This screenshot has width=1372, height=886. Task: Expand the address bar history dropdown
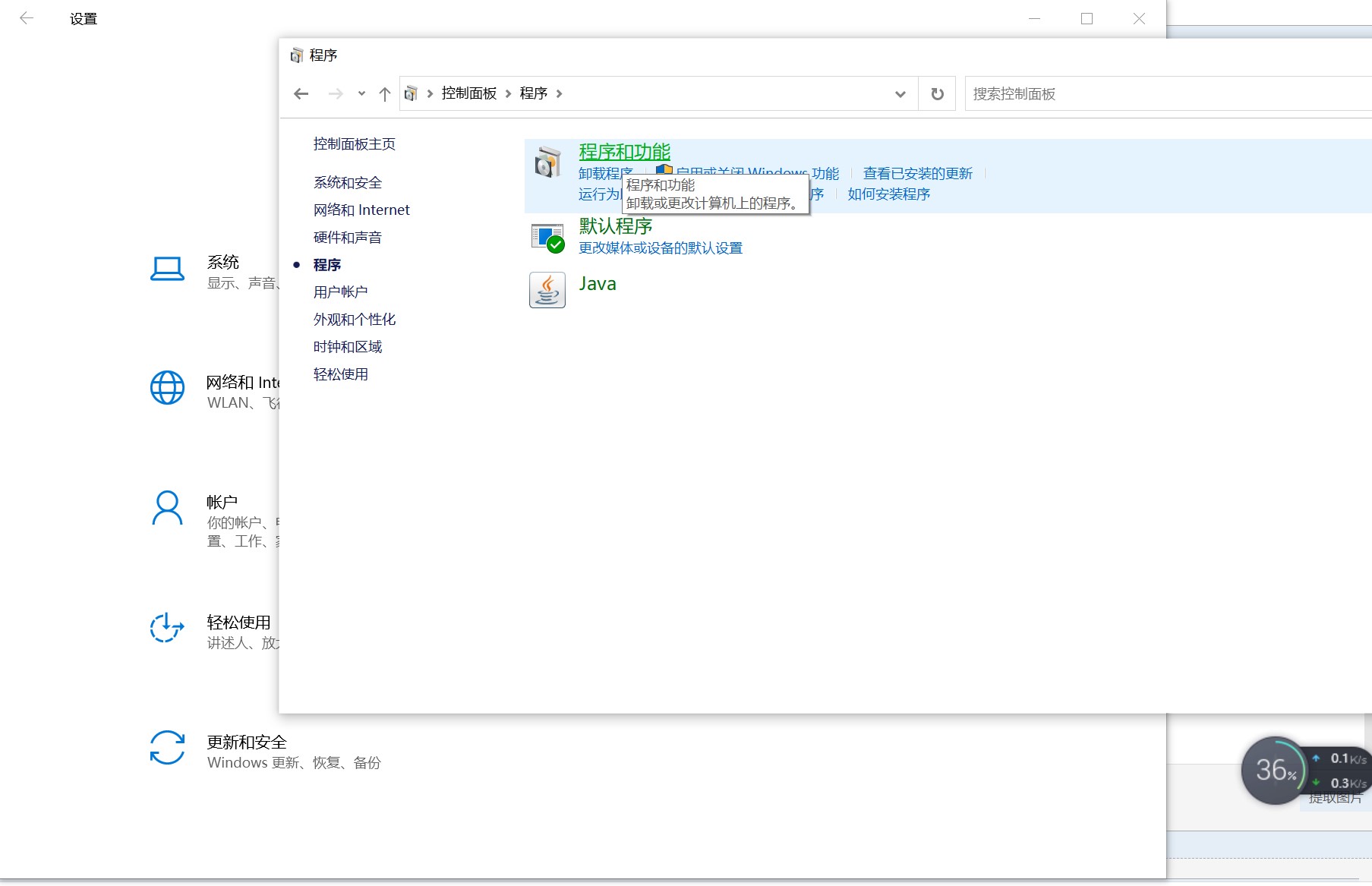click(900, 94)
